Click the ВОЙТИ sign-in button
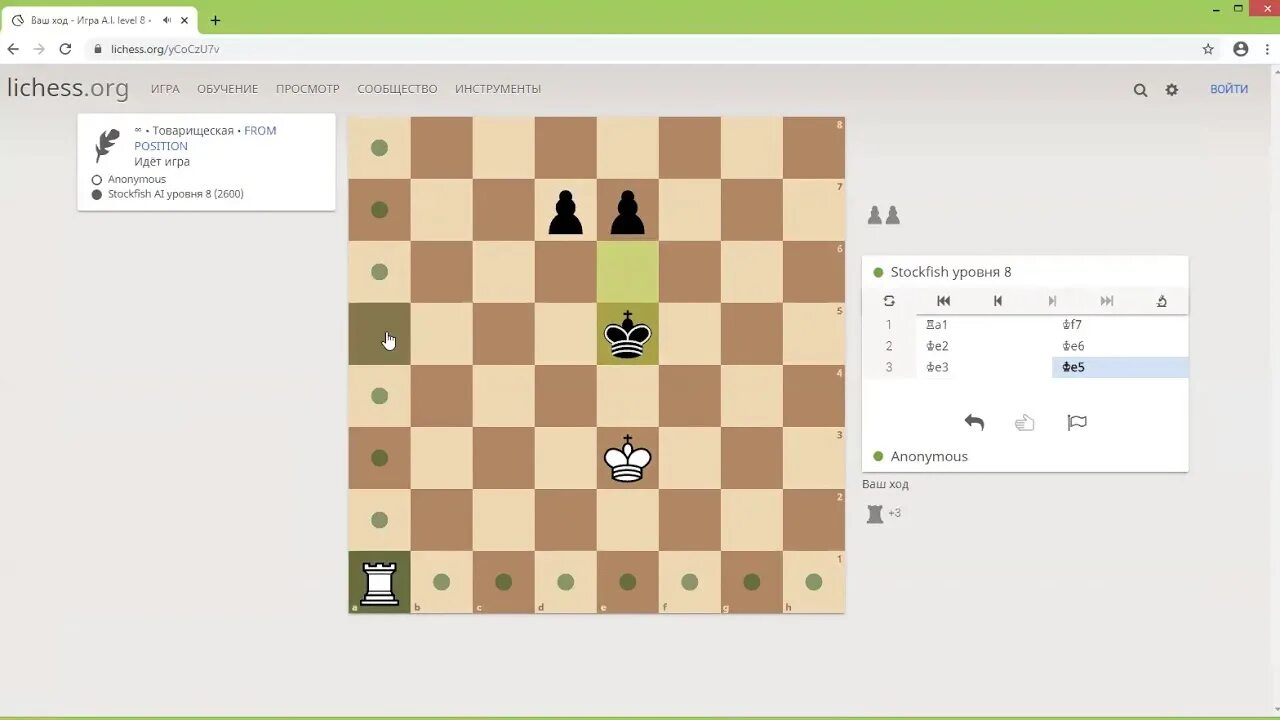This screenshot has width=1280, height=720. click(x=1229, y=89)
